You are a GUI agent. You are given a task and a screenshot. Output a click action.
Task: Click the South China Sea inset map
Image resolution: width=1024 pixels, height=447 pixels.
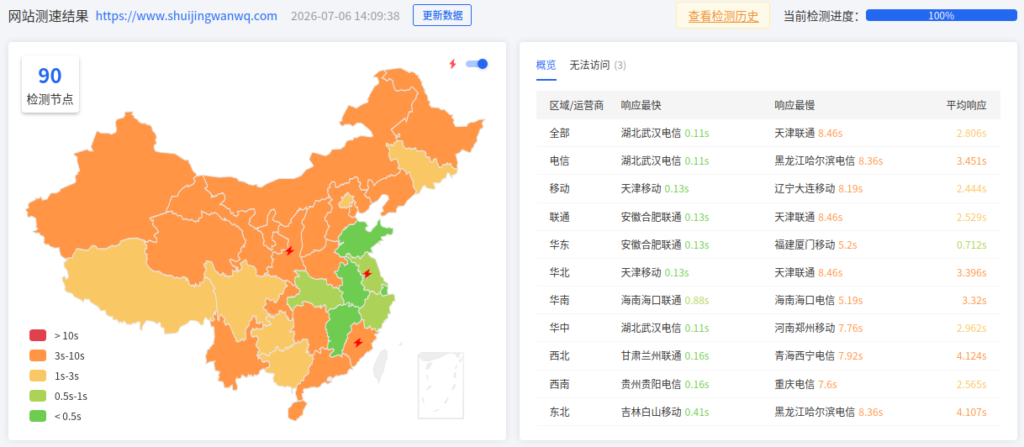click(441, 385)
